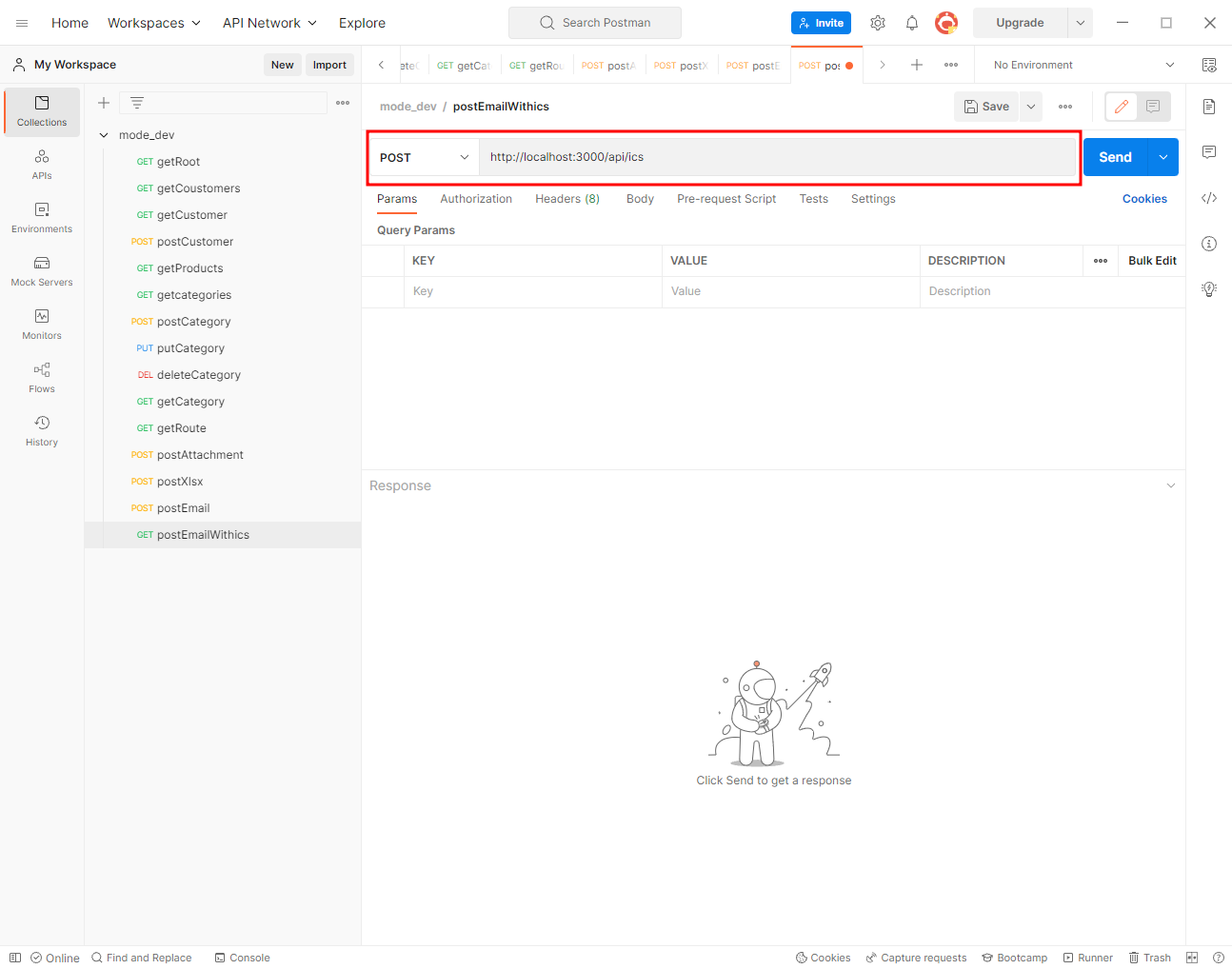Open comments icon in right sidebar
Screen dimensions: 1232x969
[1209, 152]
